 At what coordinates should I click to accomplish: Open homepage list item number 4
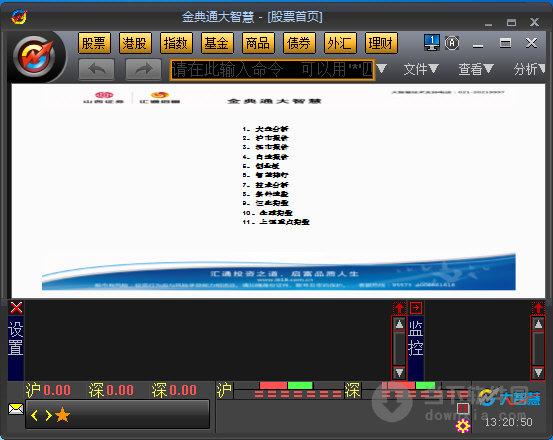[x=265, y=157]
